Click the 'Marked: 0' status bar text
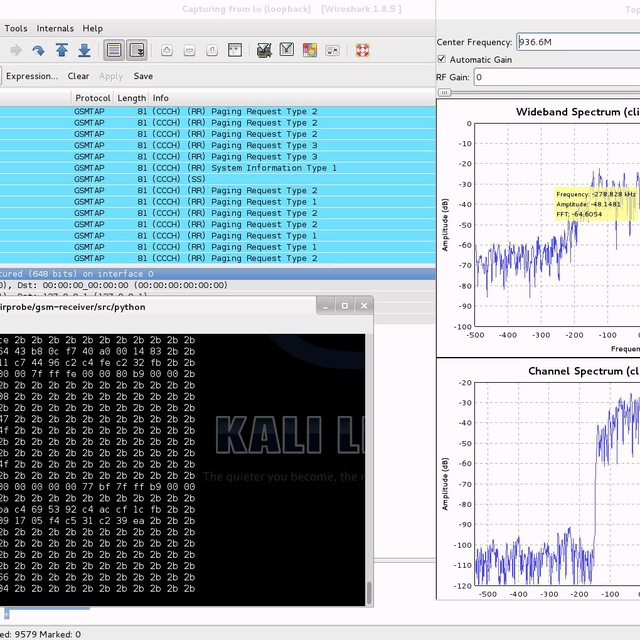This screenshot has height=640, width=640. pyautogui.click(x=60, y=634)
